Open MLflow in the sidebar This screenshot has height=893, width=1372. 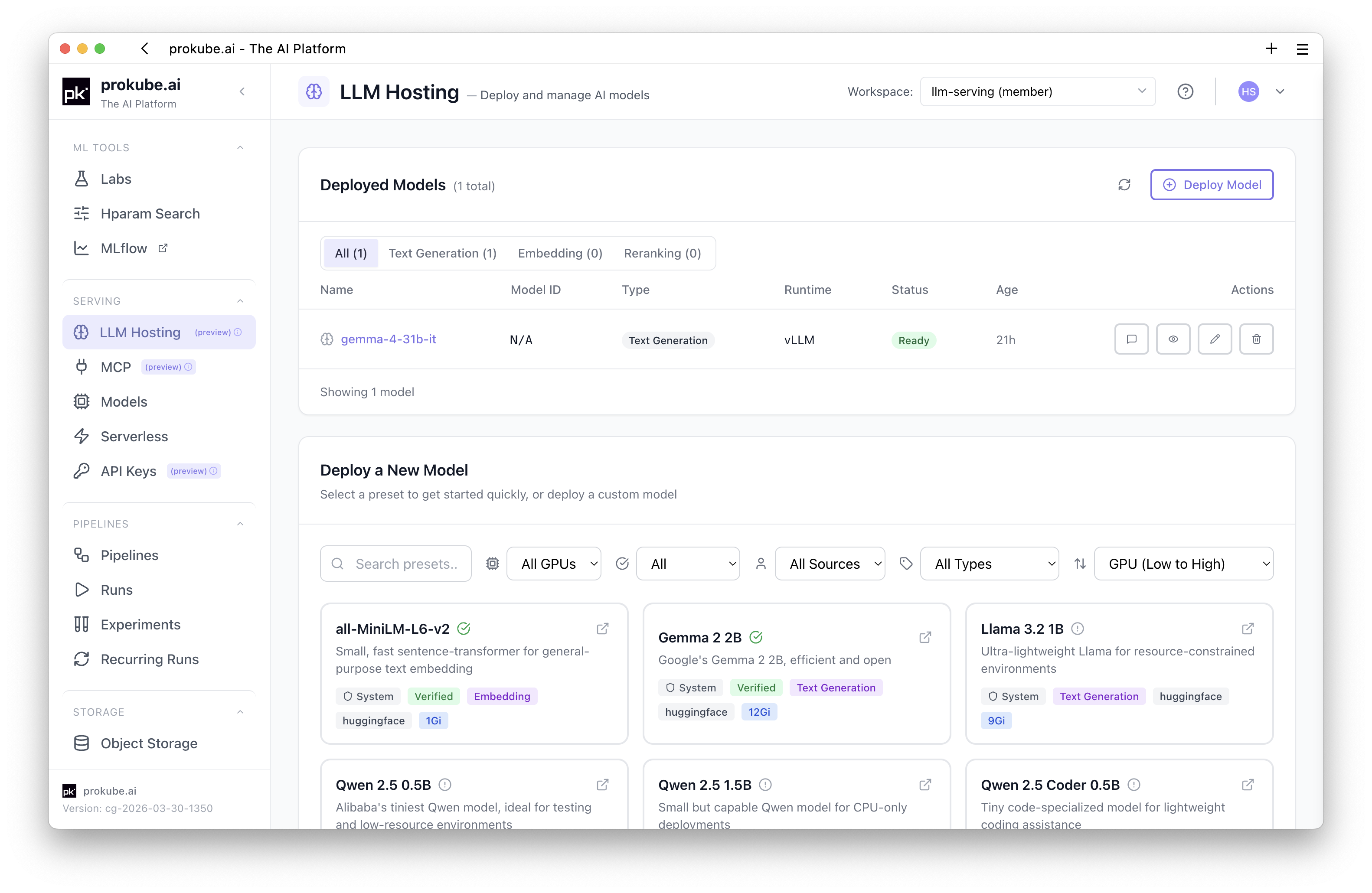click(x=159, y=248)
